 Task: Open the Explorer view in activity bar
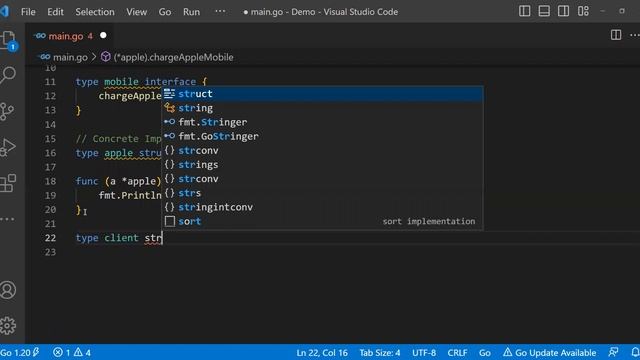(x=8, y=40)
